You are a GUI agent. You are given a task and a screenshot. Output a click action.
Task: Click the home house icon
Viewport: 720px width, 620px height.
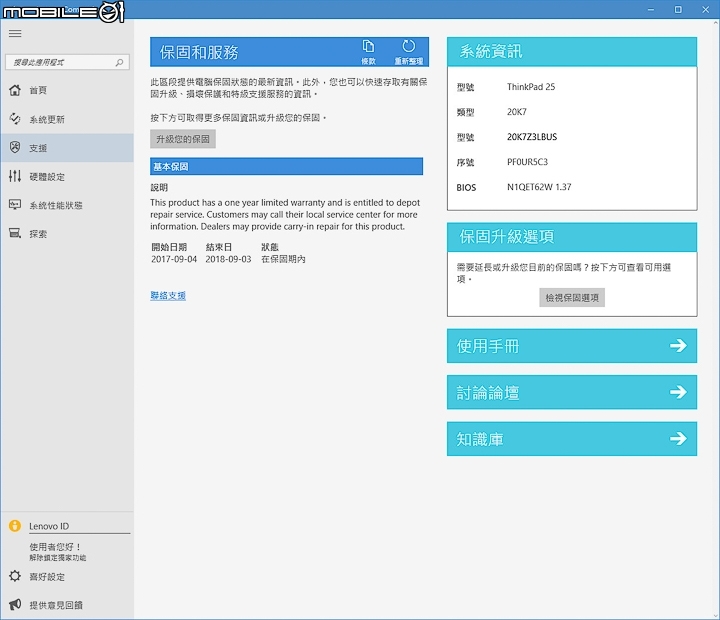[x=15, y=90]
